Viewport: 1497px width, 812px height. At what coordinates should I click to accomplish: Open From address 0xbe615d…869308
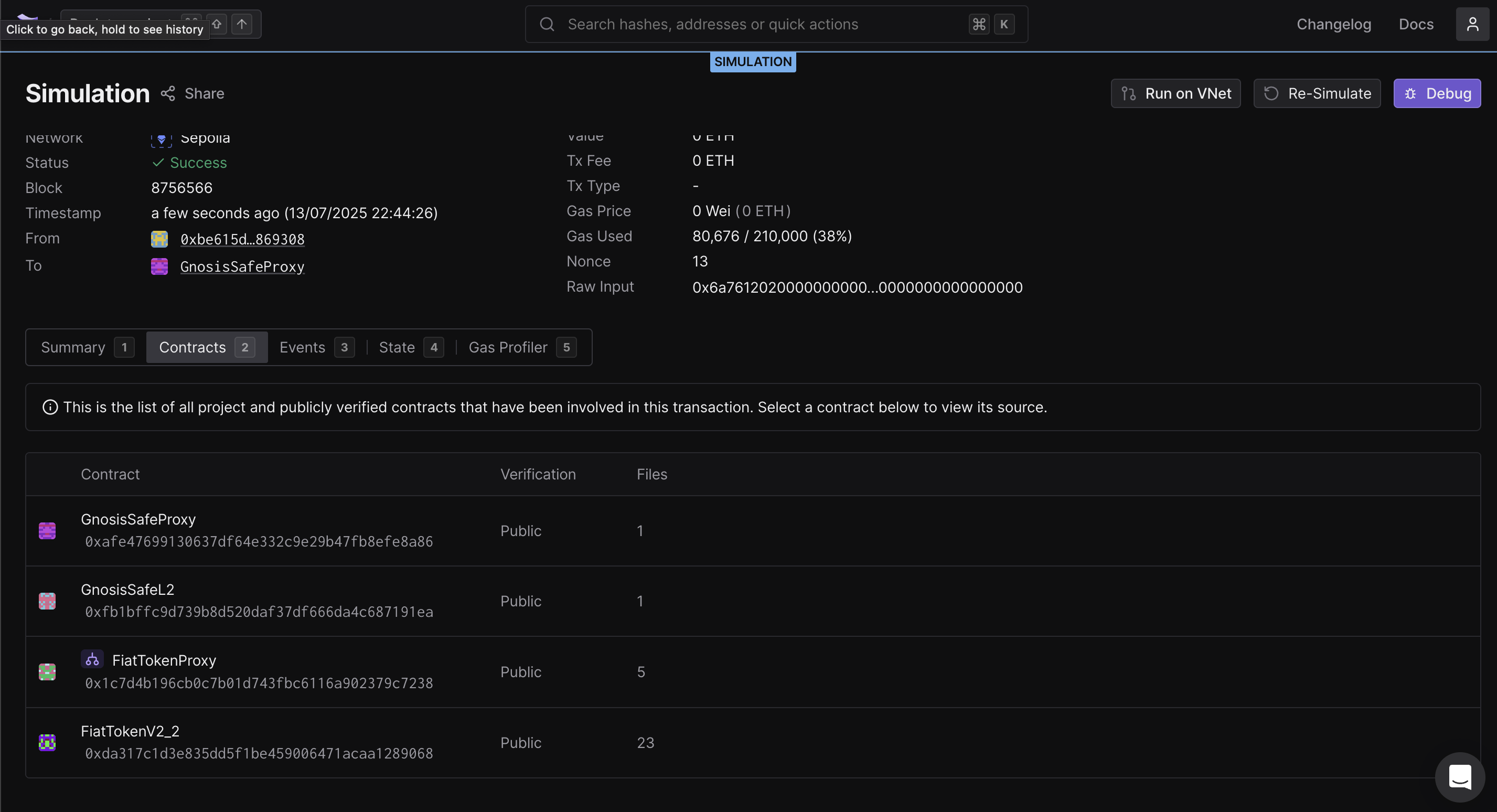[242, 240]
